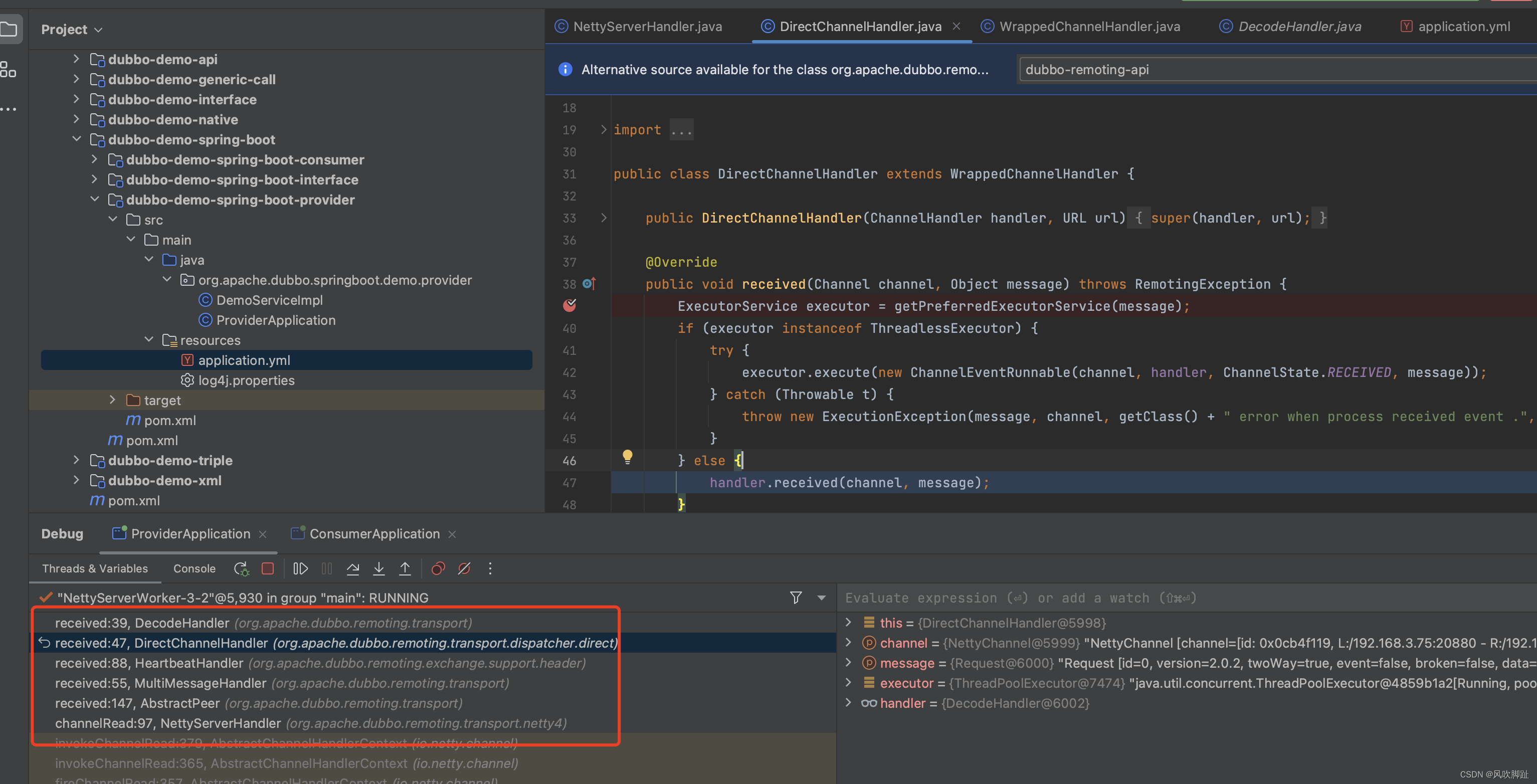Collapse the dubbo-demo-spring-boot-provider folder
Viewport: 1537px width, 784px height.
[x=94, y=200]
